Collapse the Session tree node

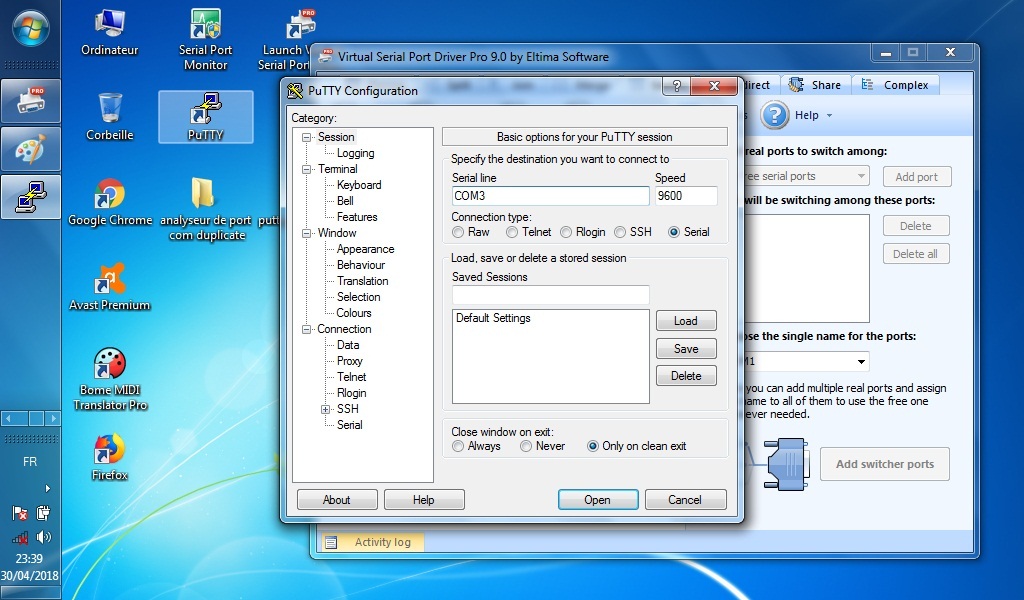point(306,138)
